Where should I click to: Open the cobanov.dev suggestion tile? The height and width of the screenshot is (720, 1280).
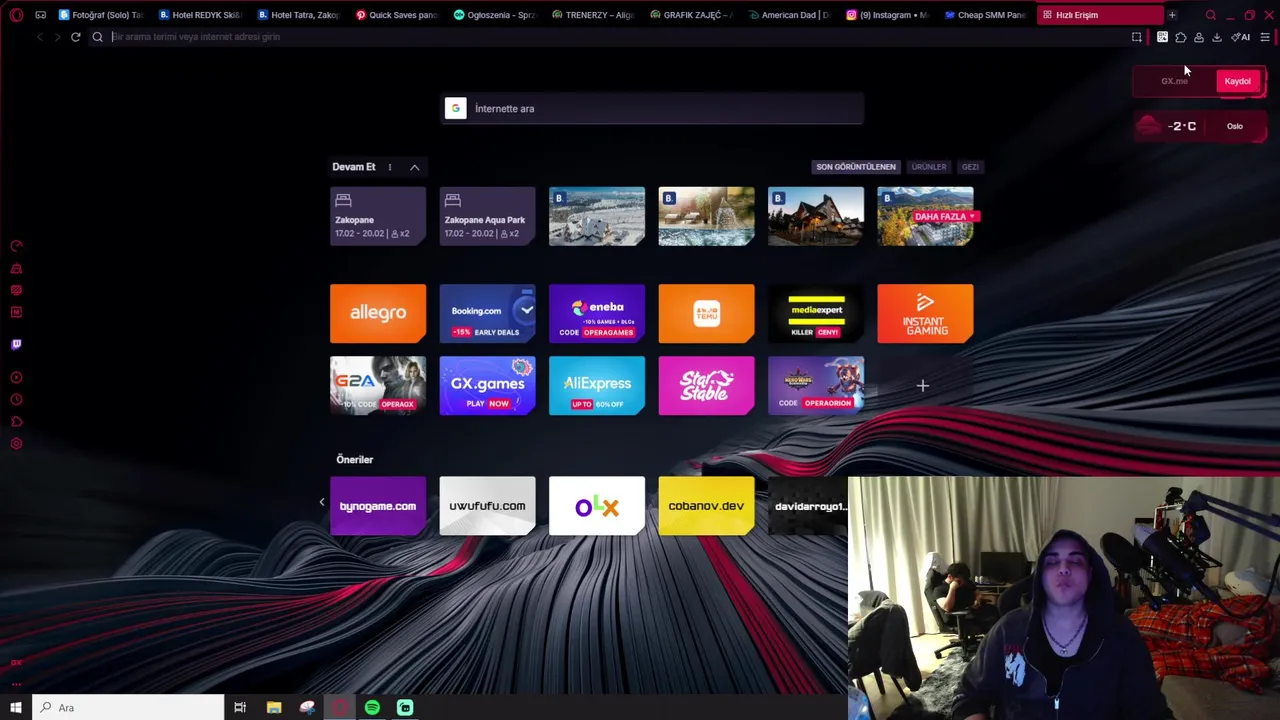coord(706,506)
